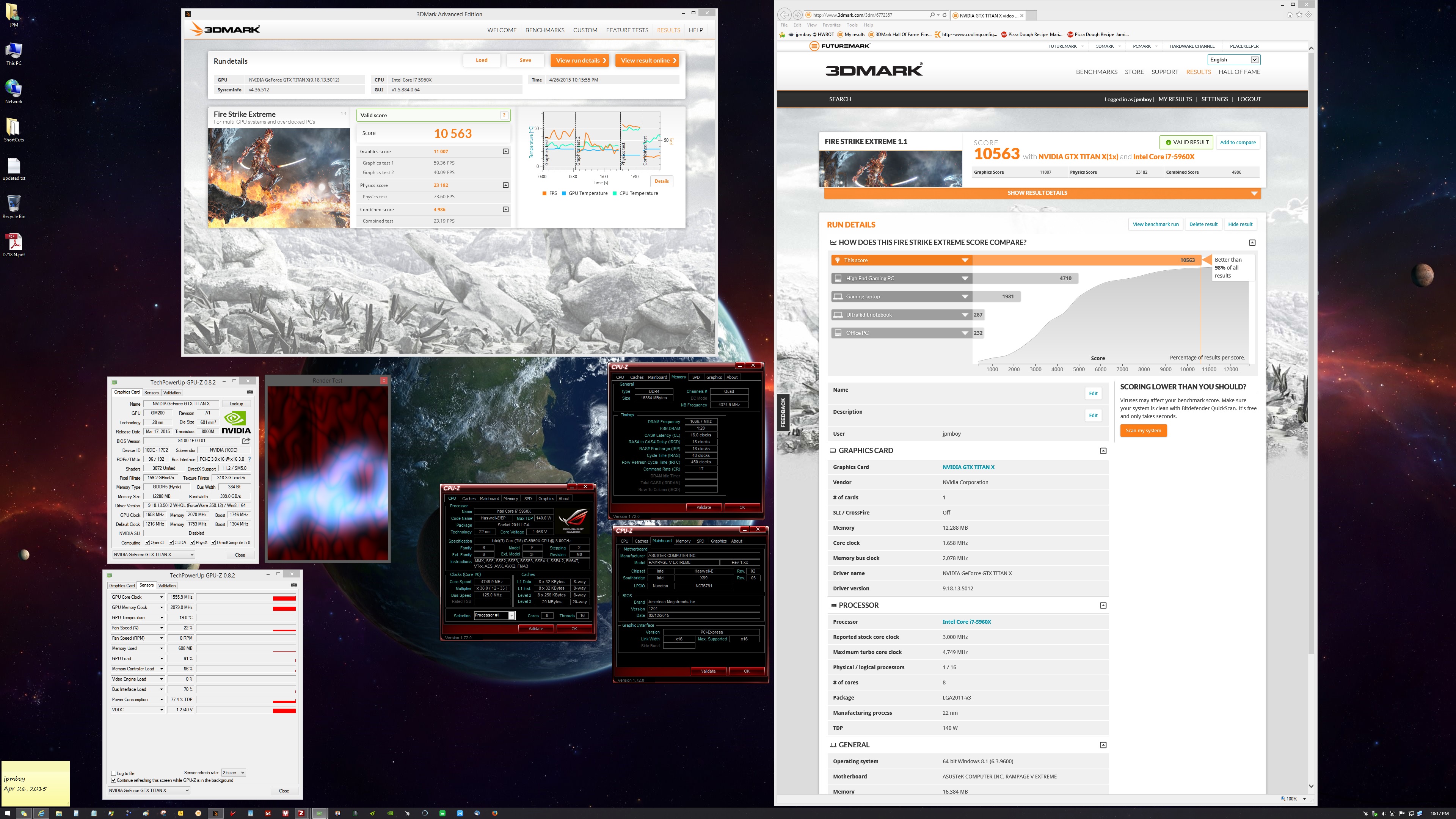1456x819 pixels.
Task: Toggle OpenCL checkbox in GPU-Z
Action: coord(147,543)
